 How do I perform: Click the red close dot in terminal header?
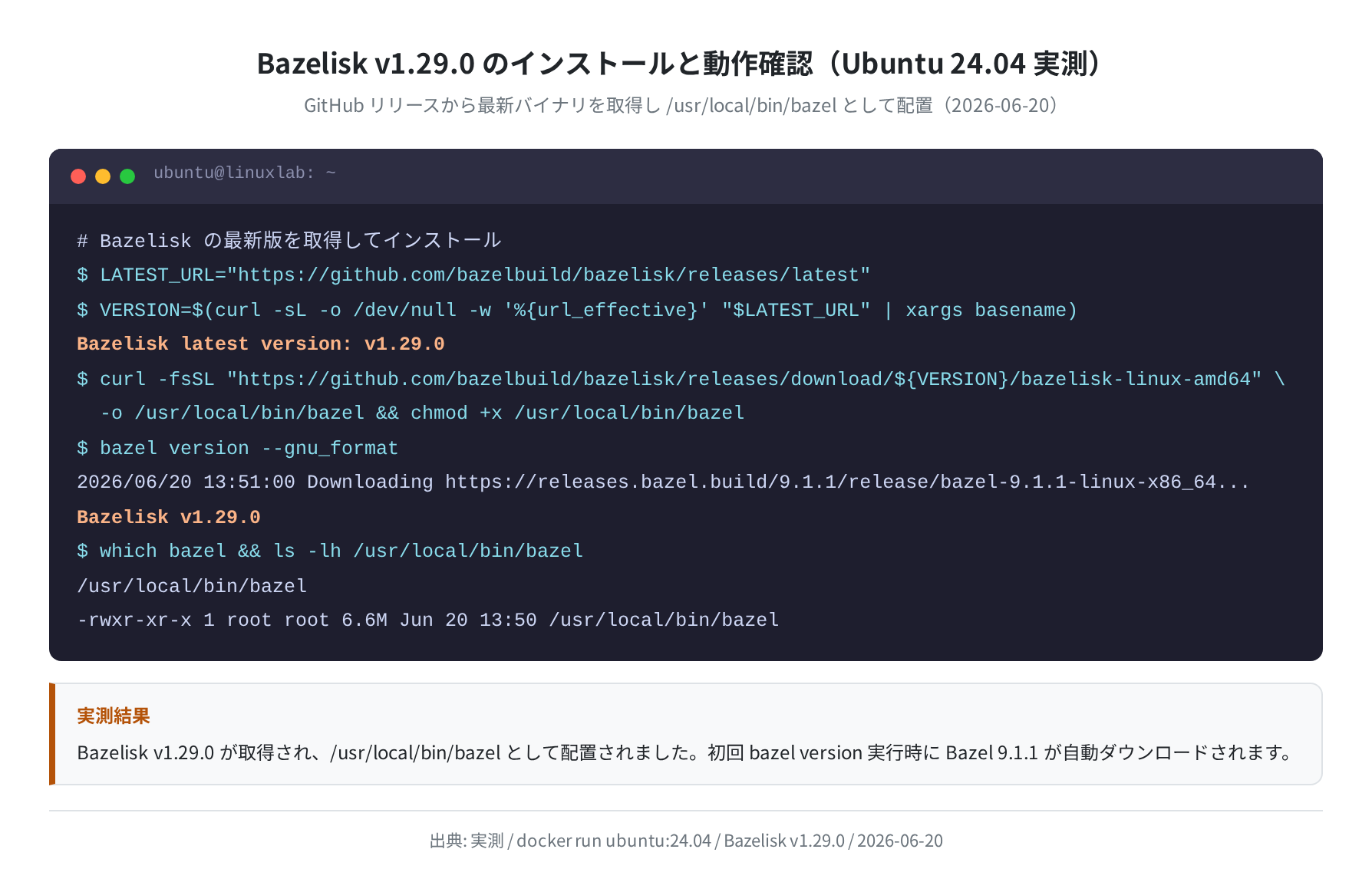[78, 176]
